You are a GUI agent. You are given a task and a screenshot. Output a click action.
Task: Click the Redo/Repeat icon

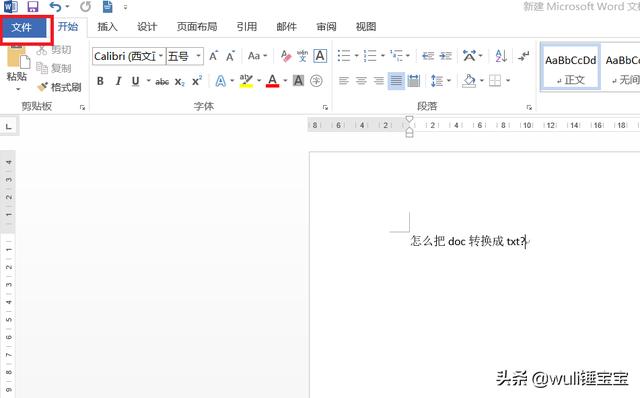click(x=85, y=7)
